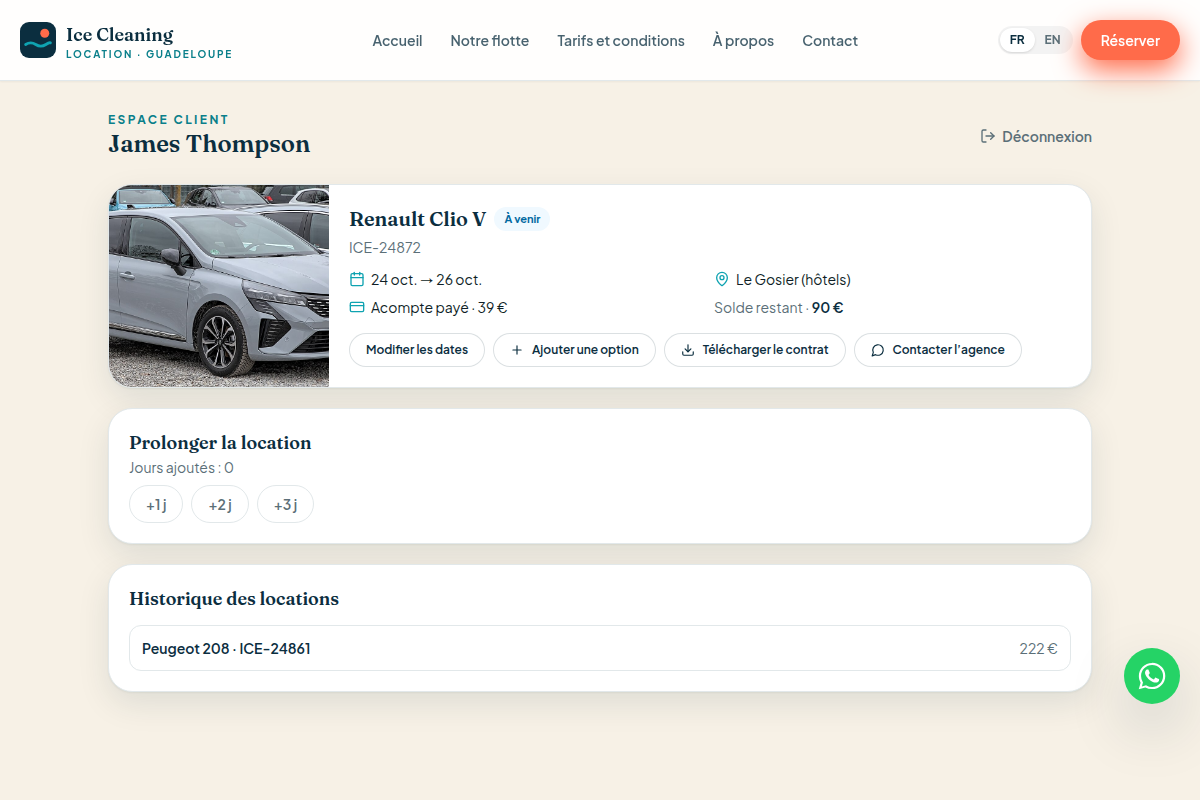Click the 222 € history amount
The image size is (1200, 800).
(1039, 648)
